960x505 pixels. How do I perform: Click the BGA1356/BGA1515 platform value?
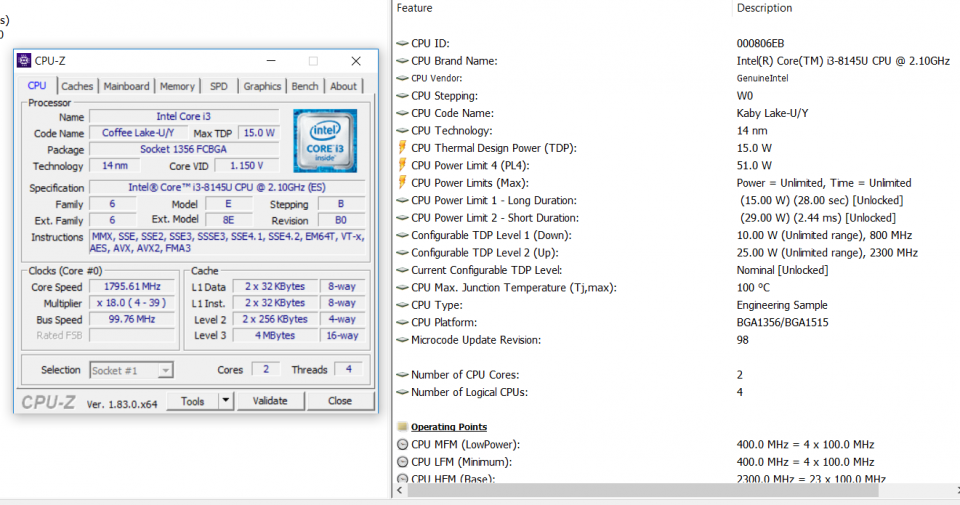pos(782,322)
